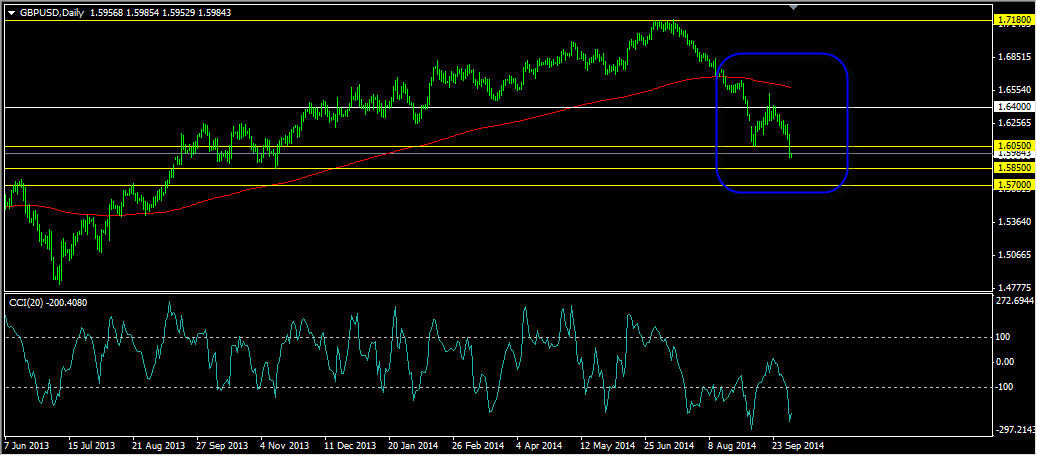
Task: Click the 1.65540 price scale value
Action: coord(1015,89)
